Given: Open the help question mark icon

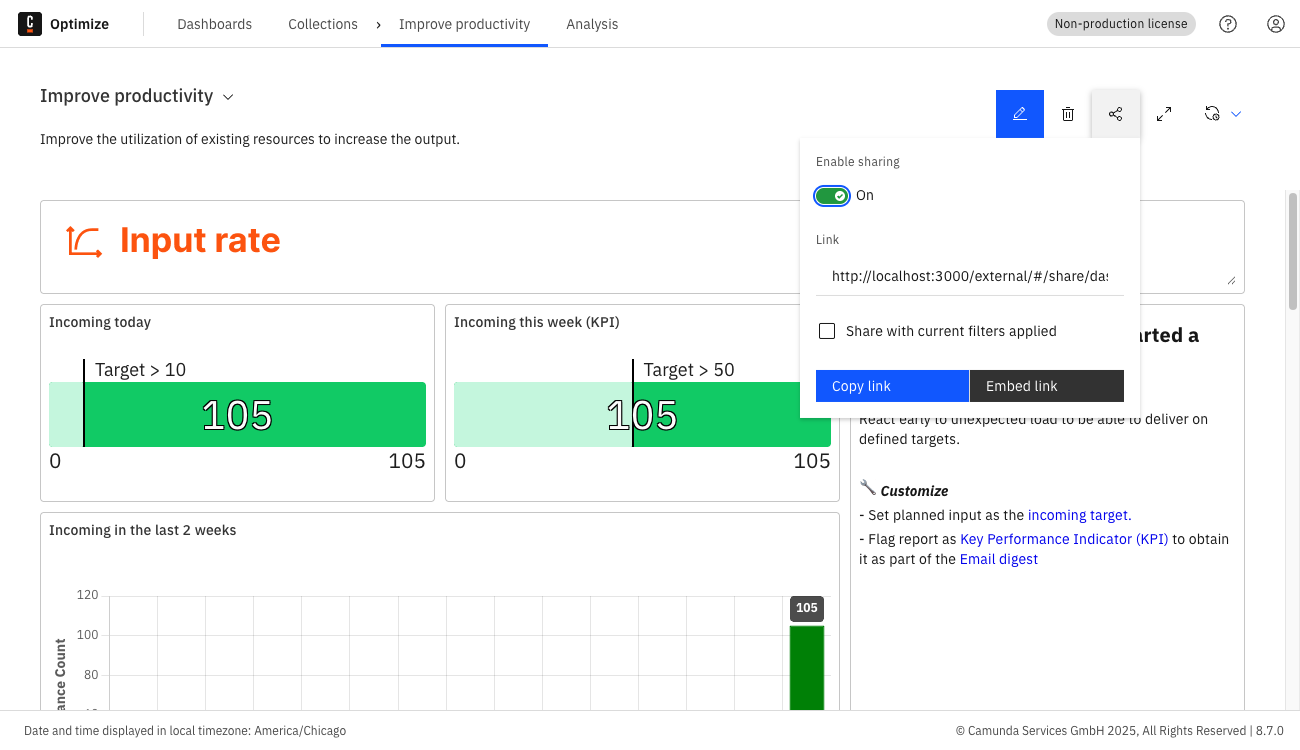Looking at the screenshot, I should coord(1228,24).
